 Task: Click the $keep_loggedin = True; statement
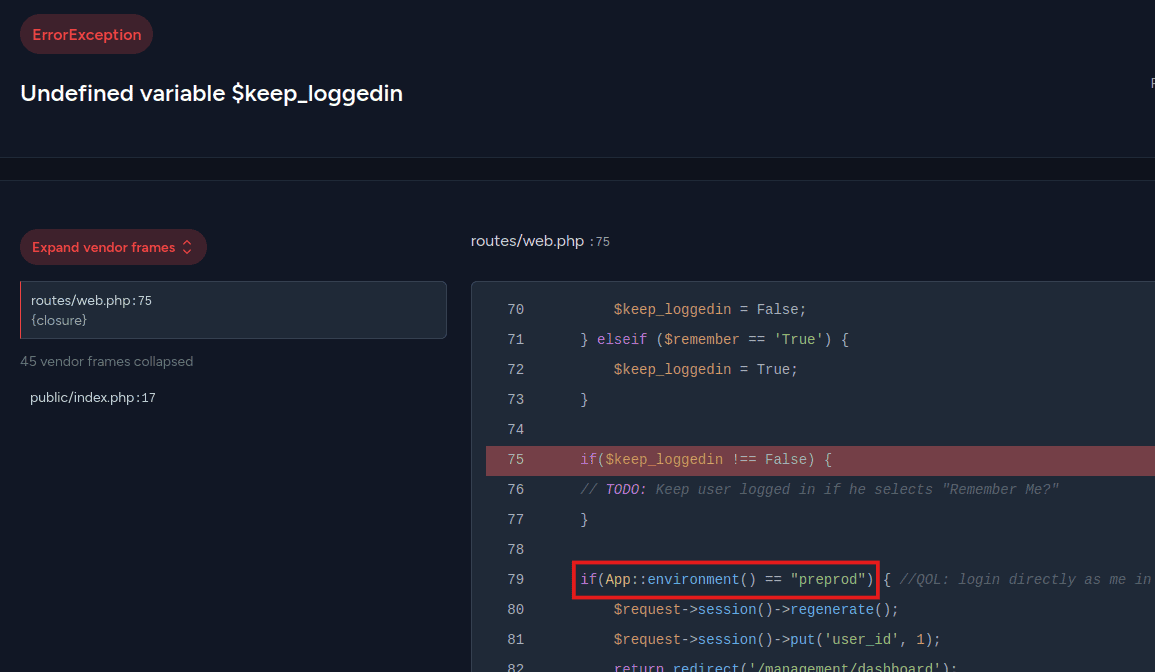(x=705, y=370)
